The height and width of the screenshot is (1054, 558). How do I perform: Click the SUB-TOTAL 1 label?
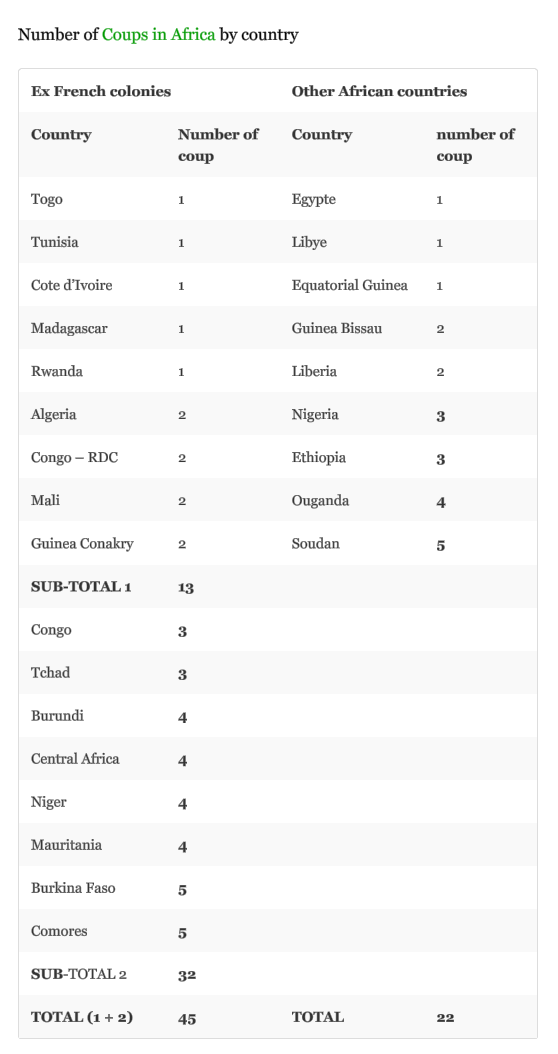point(81,587)
